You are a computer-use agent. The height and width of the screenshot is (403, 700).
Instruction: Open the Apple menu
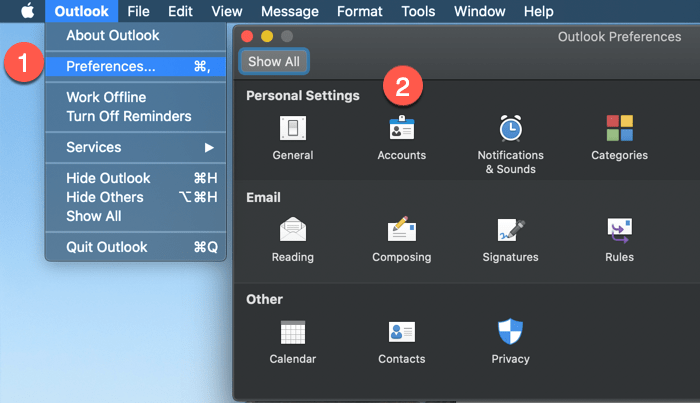[x=27, y=12]
